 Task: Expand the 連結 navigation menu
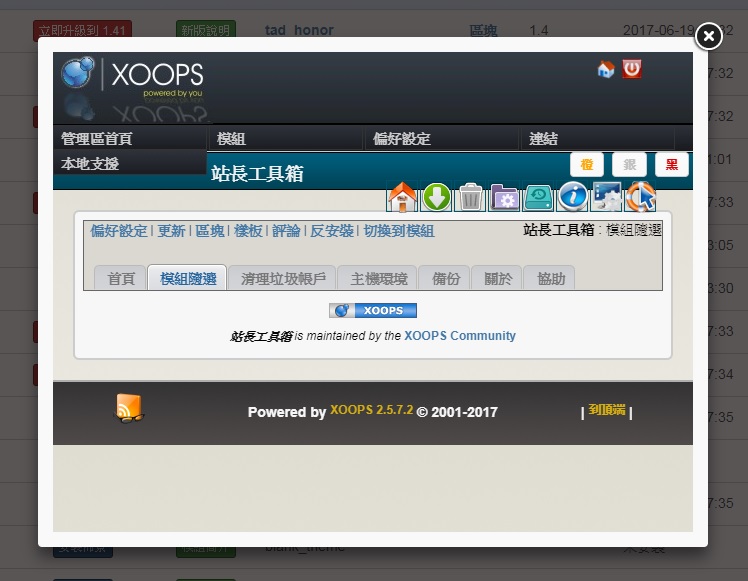click(x=544, y=139)
